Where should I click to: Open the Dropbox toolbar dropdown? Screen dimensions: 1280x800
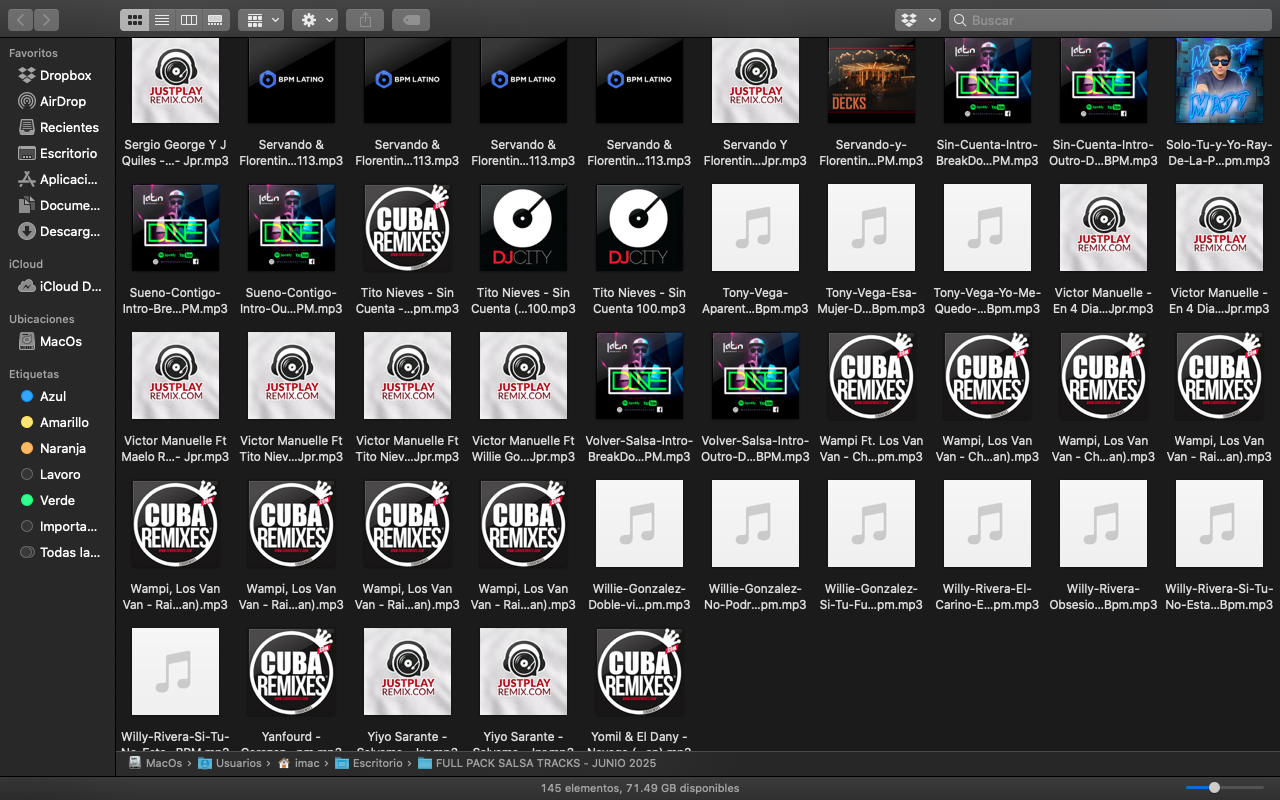917,20
